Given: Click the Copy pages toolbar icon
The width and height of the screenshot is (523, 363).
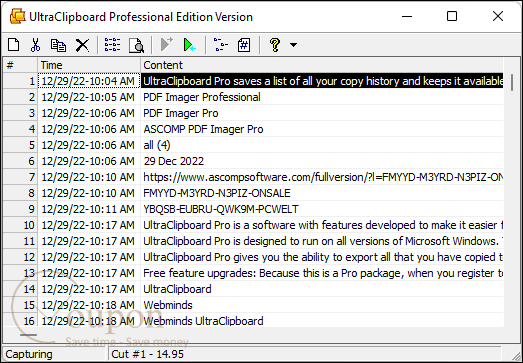Looking at the screenshot, I should coord(58,45).
